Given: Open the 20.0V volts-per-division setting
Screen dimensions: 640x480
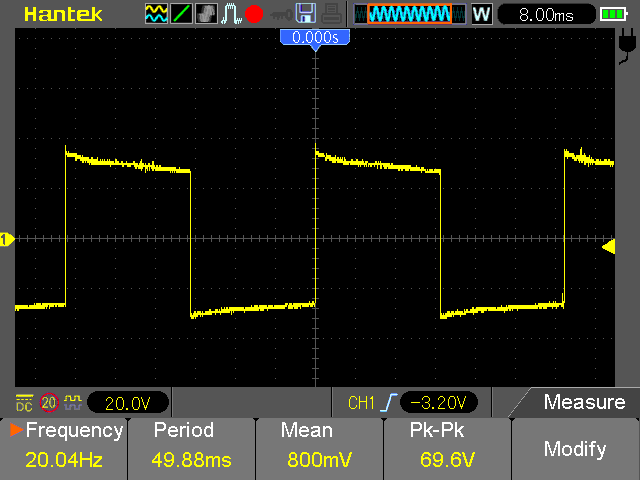Looking at the screenshot, I should 127,403.
